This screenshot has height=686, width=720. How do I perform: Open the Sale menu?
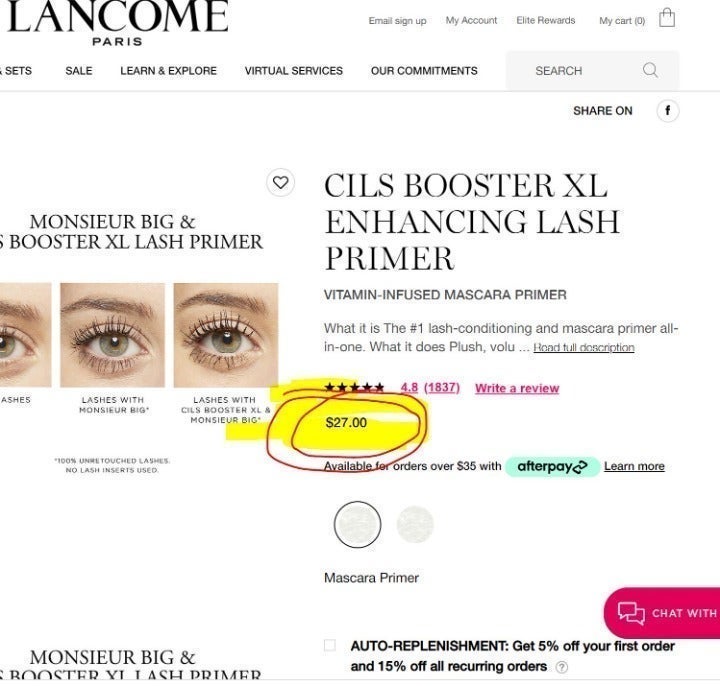[x=79, y=71]
